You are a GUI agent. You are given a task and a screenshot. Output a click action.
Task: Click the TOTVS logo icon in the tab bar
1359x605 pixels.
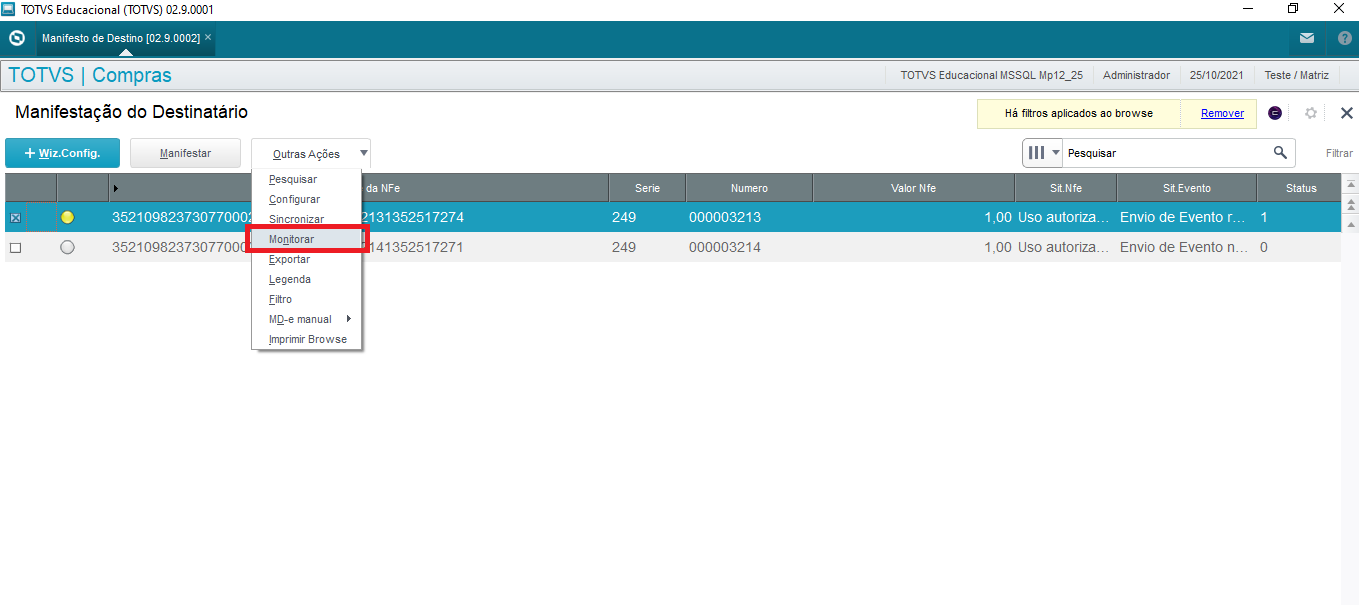(x=16, y=38)
